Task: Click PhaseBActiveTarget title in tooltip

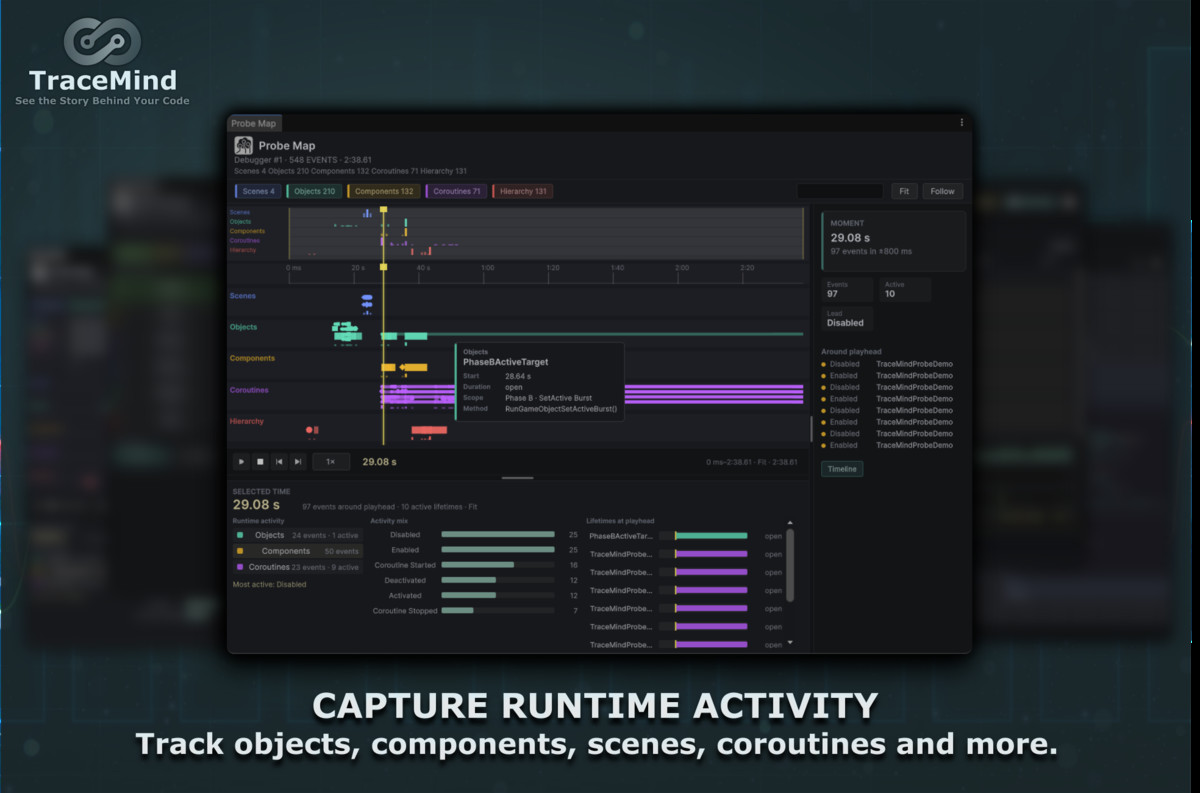Action: (x=505, y=362)
